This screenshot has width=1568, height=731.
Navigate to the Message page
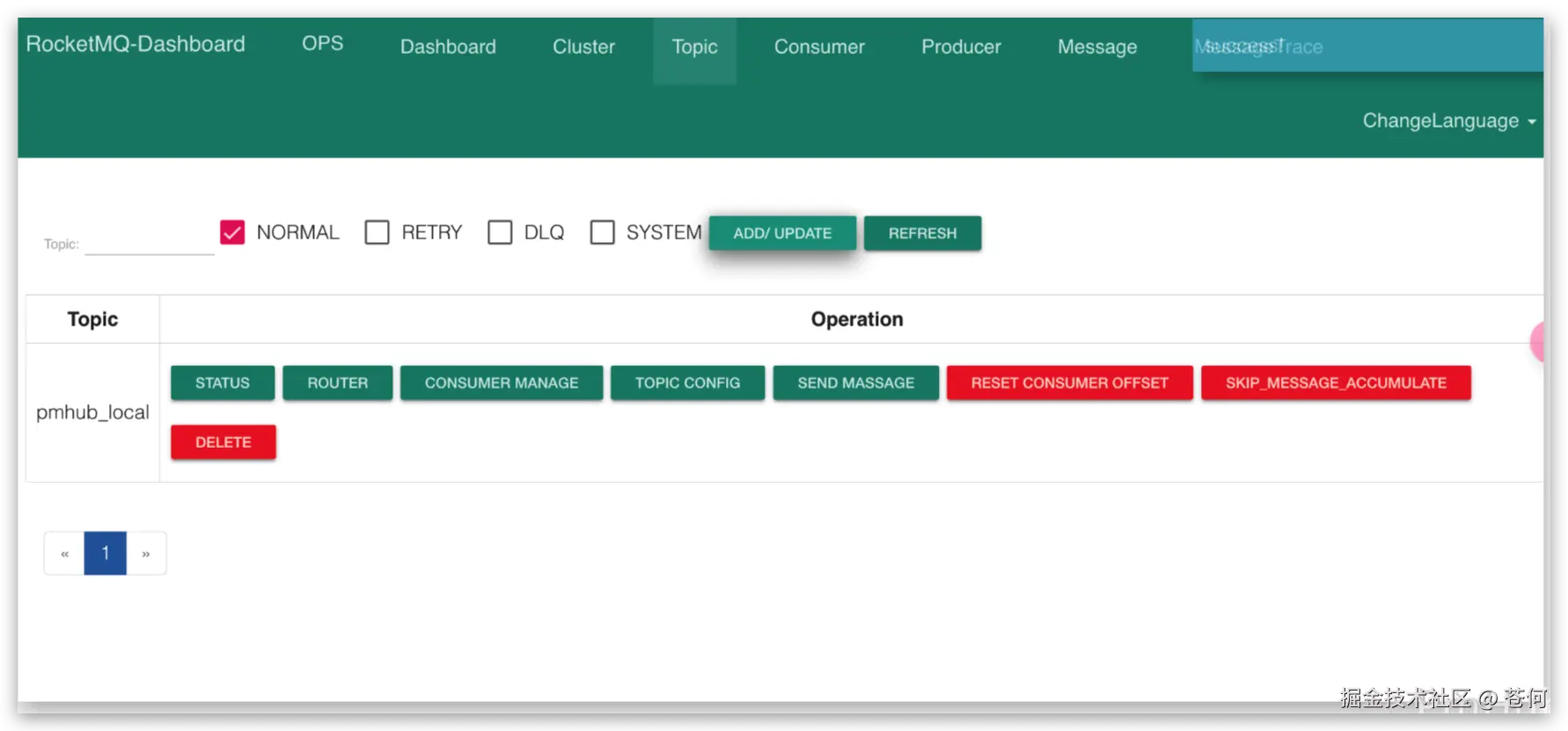pyautogui.click(x=1097, y=47)
